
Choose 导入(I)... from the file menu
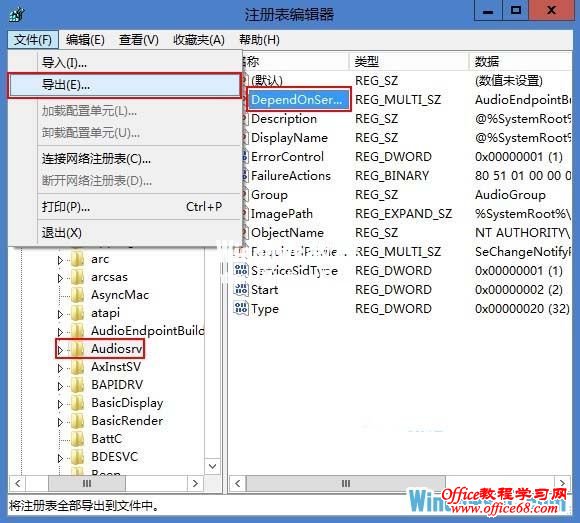(x=125, y=63)
